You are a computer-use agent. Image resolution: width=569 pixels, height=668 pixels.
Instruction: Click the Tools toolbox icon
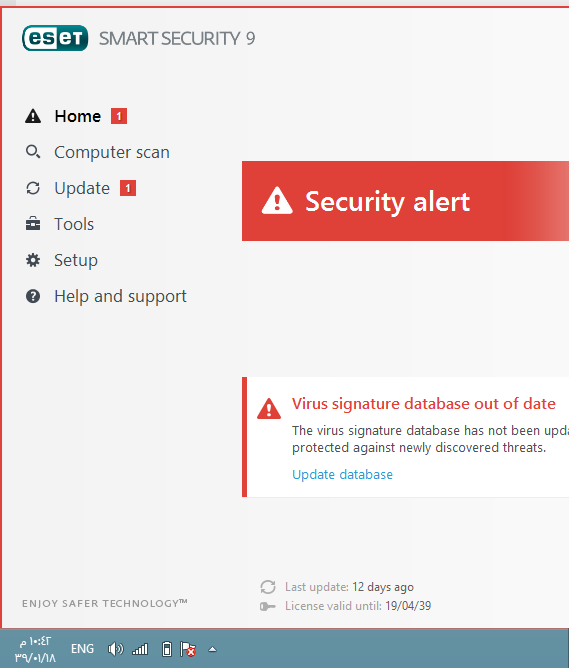[33, 224]
